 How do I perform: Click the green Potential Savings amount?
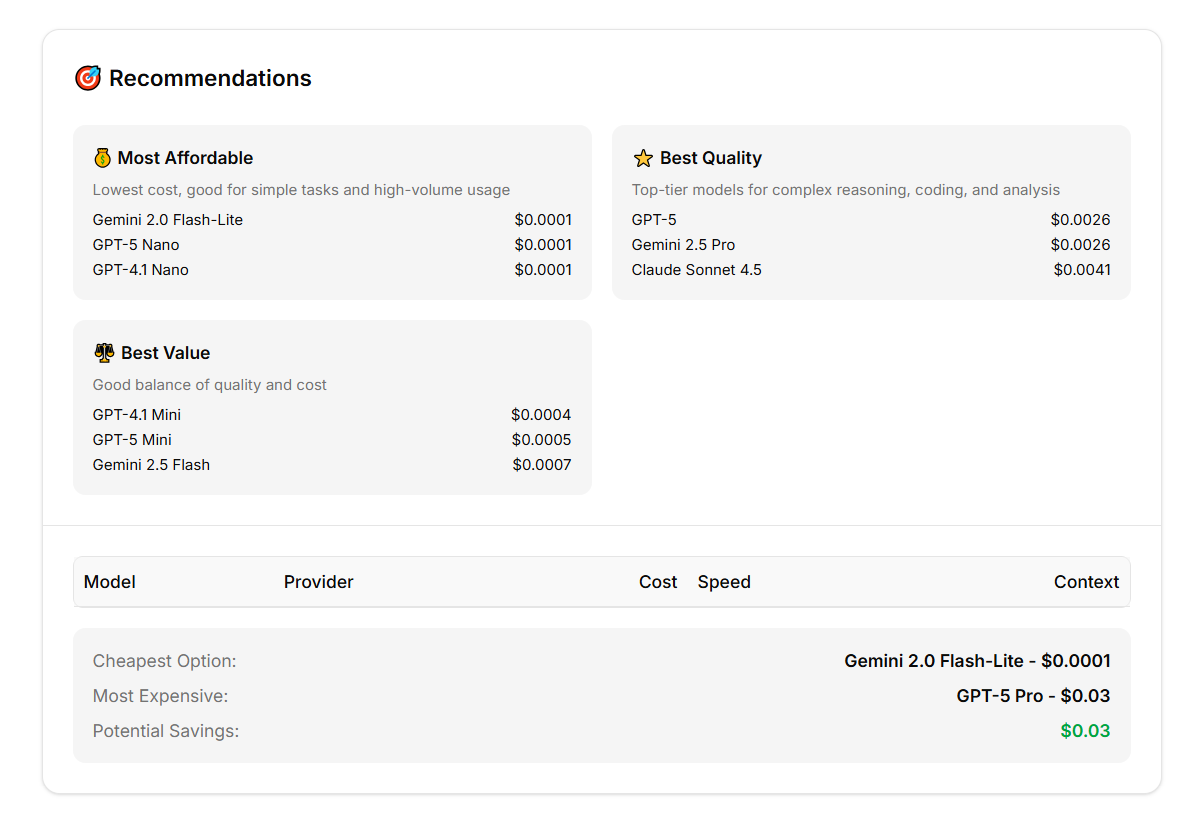(1084, 730)
